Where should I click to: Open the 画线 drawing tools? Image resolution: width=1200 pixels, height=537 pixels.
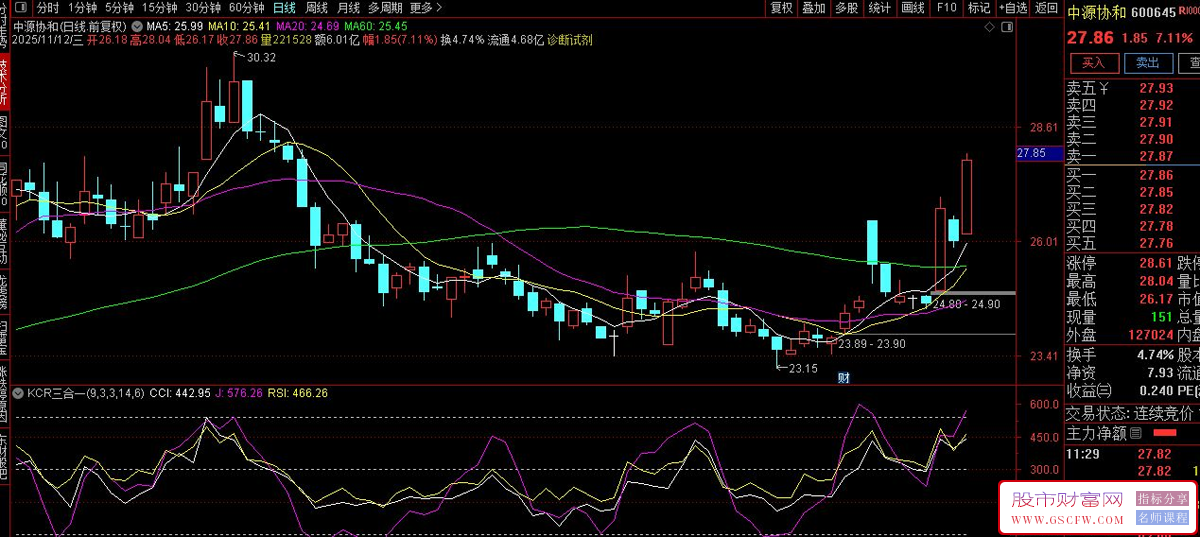click(912, 8)
